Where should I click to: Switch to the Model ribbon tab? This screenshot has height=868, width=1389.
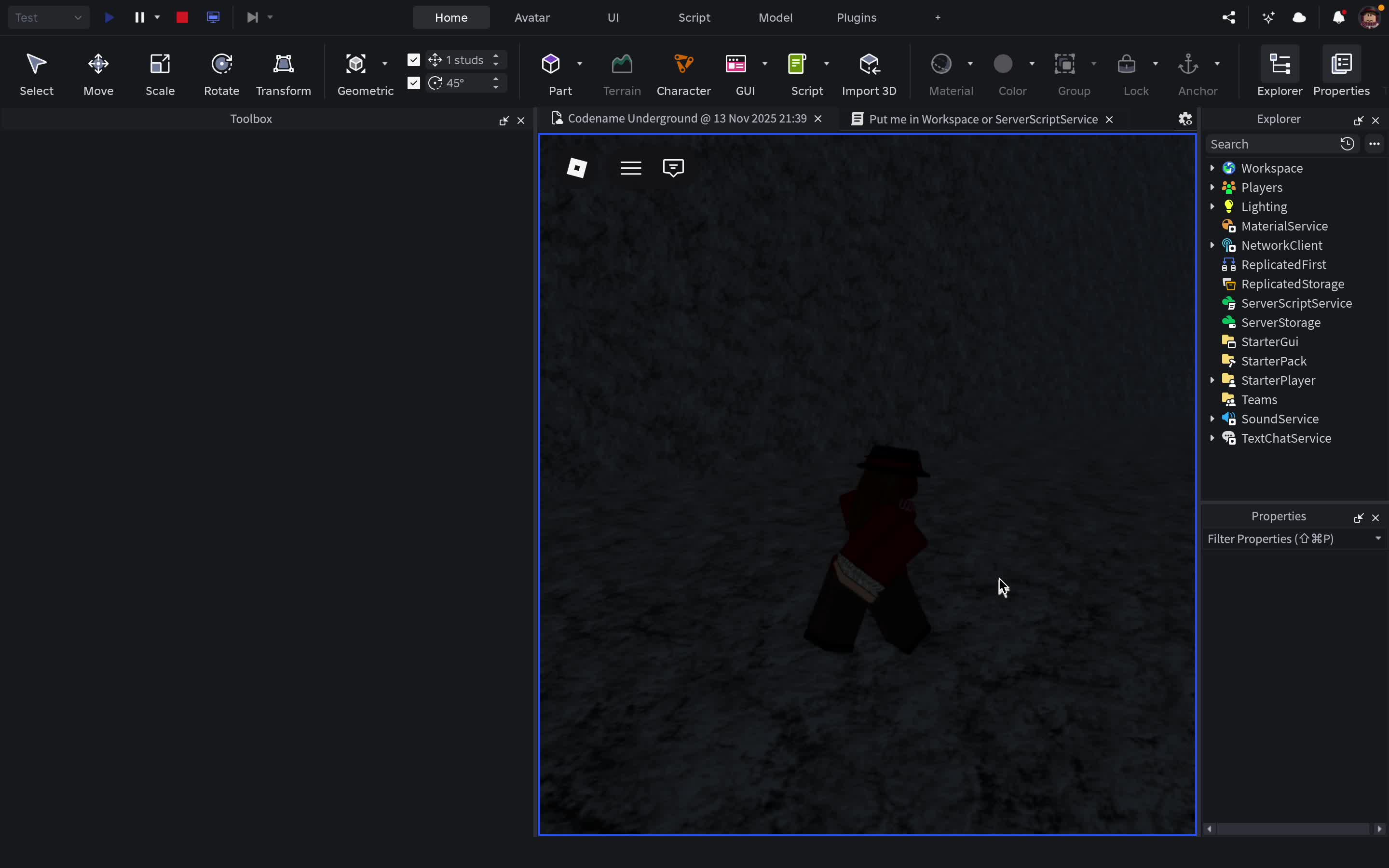click(775, 17)
